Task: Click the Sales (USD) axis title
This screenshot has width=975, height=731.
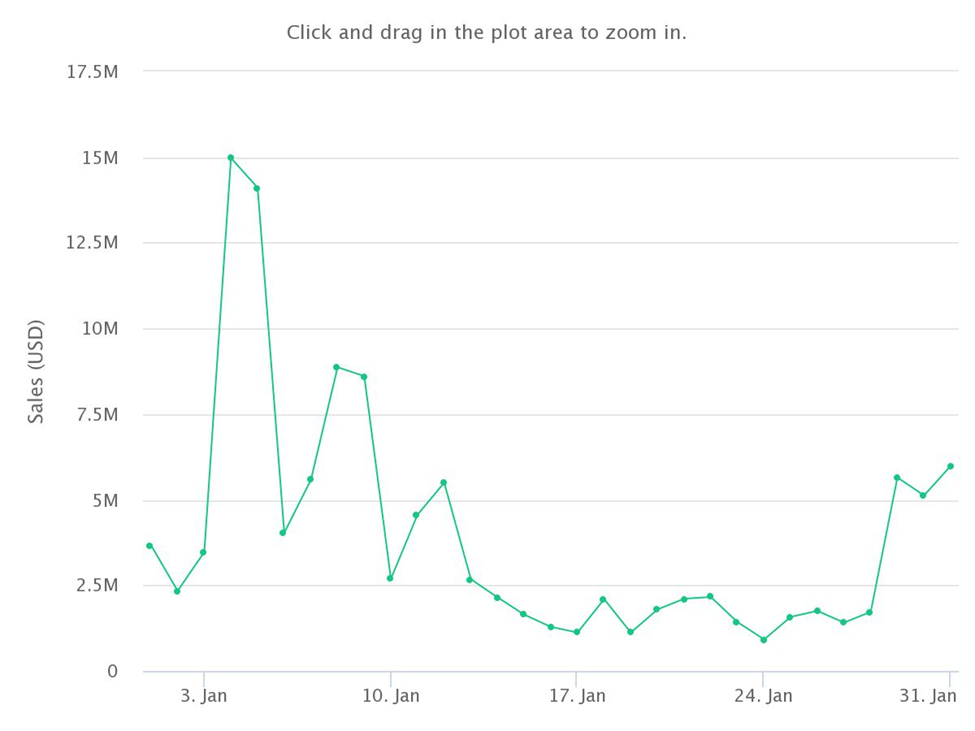Action: [x=36, y=372]
